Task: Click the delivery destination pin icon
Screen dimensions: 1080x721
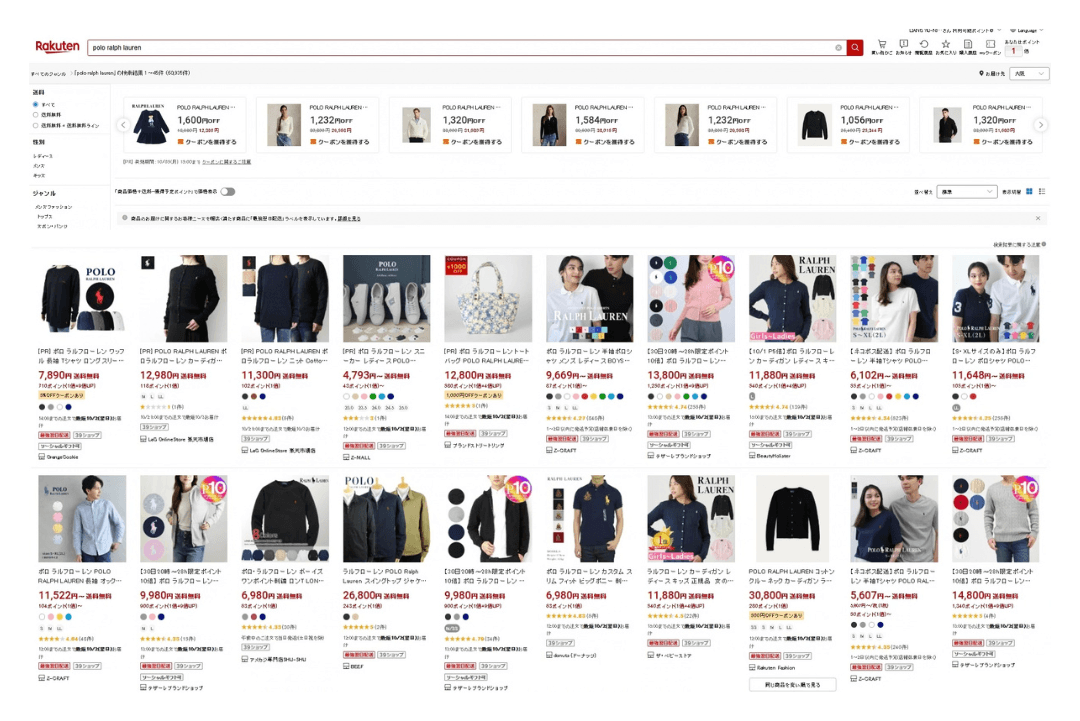Action: pos(982,73)
